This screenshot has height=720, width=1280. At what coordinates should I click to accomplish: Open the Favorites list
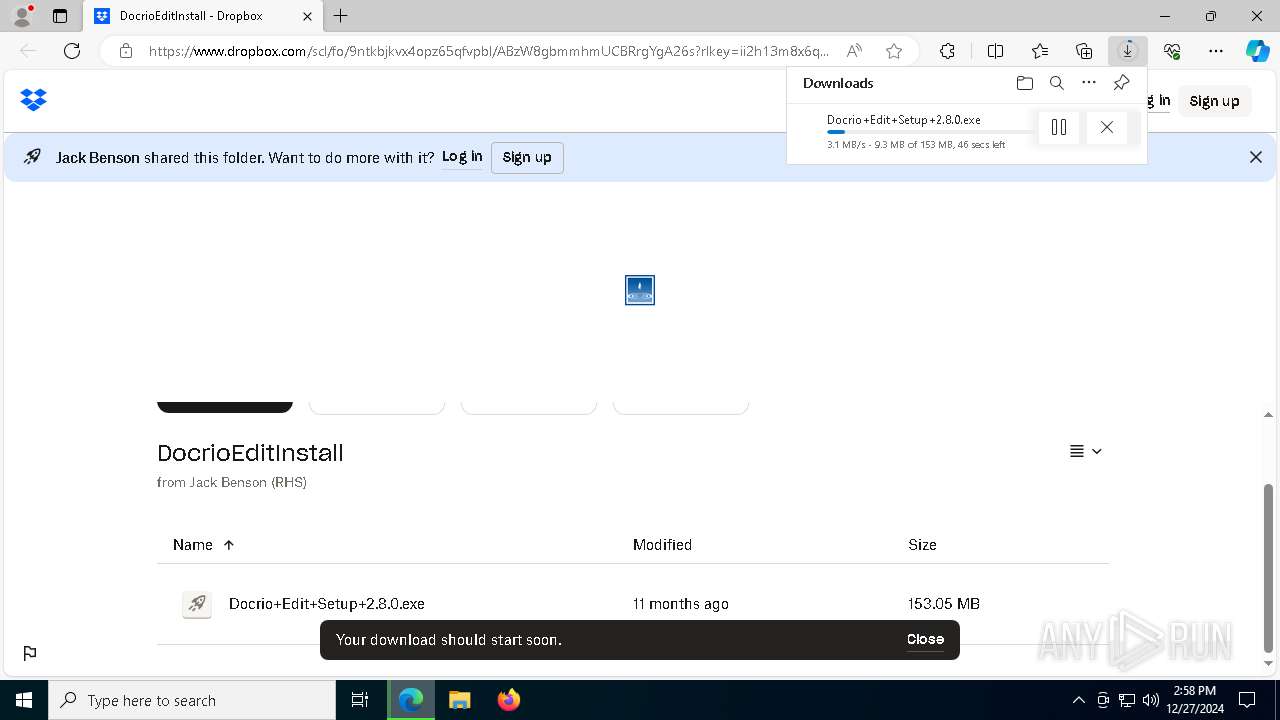pyautogui.click(x=1040, y=51)
